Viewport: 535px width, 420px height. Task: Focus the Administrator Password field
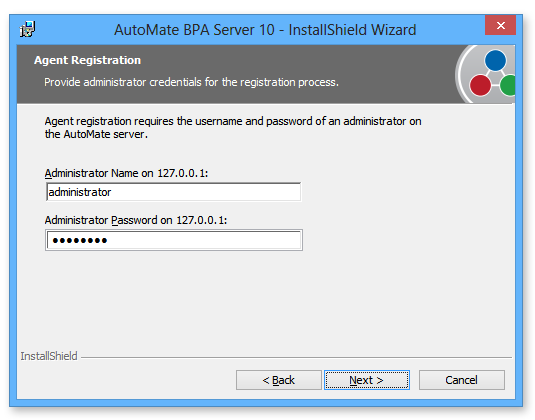pyautogui.click(x=174, y=240)
